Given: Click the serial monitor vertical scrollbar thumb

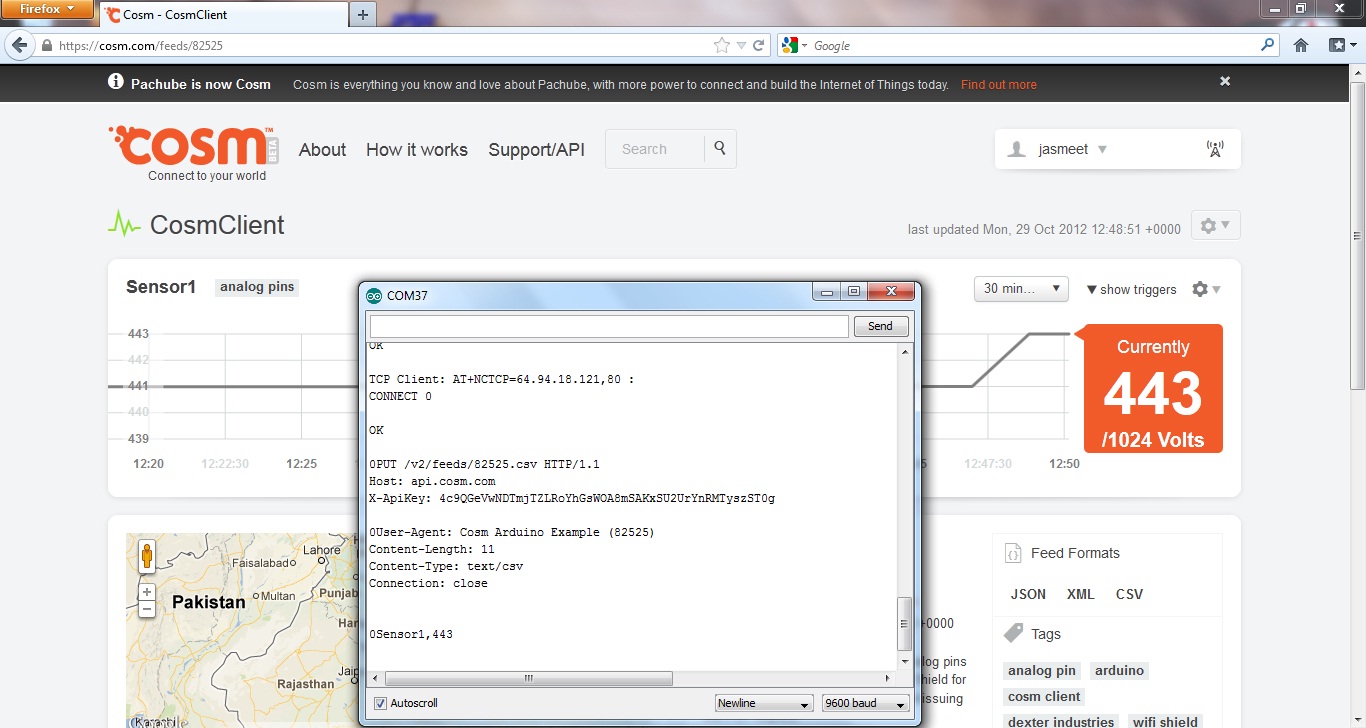Looking at the screenshot, I should pos(904,623).
